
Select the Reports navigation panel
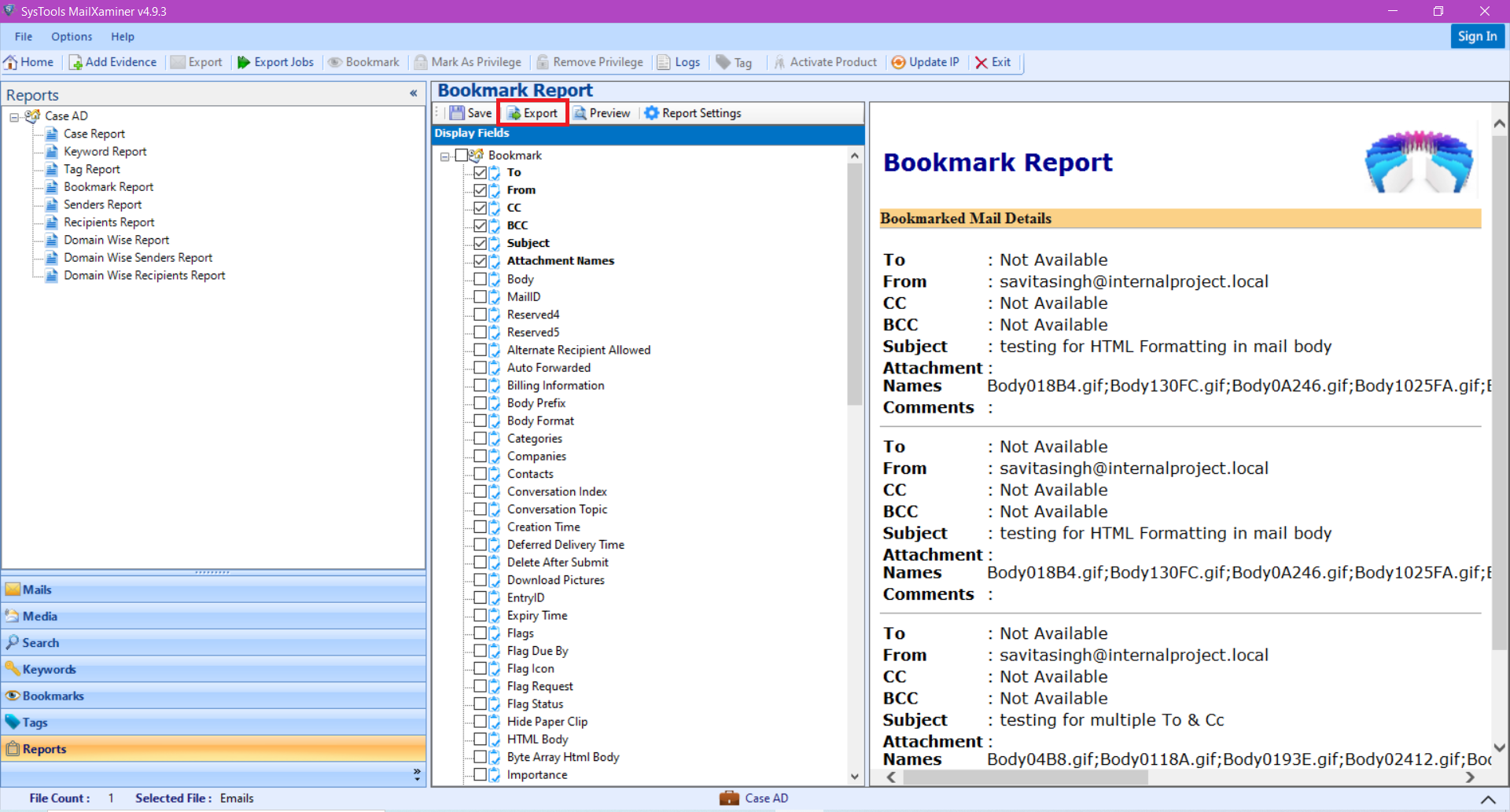[214, 749]
